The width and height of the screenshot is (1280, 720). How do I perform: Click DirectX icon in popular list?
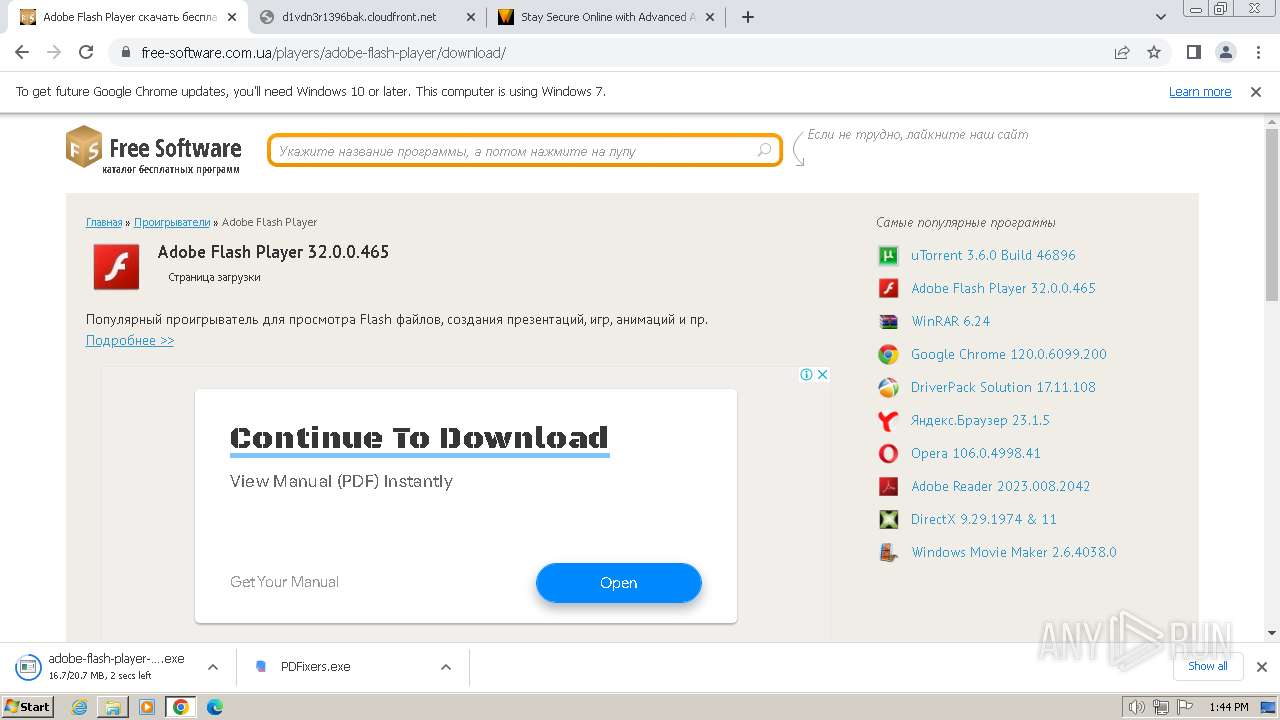(x=888, y=519)
